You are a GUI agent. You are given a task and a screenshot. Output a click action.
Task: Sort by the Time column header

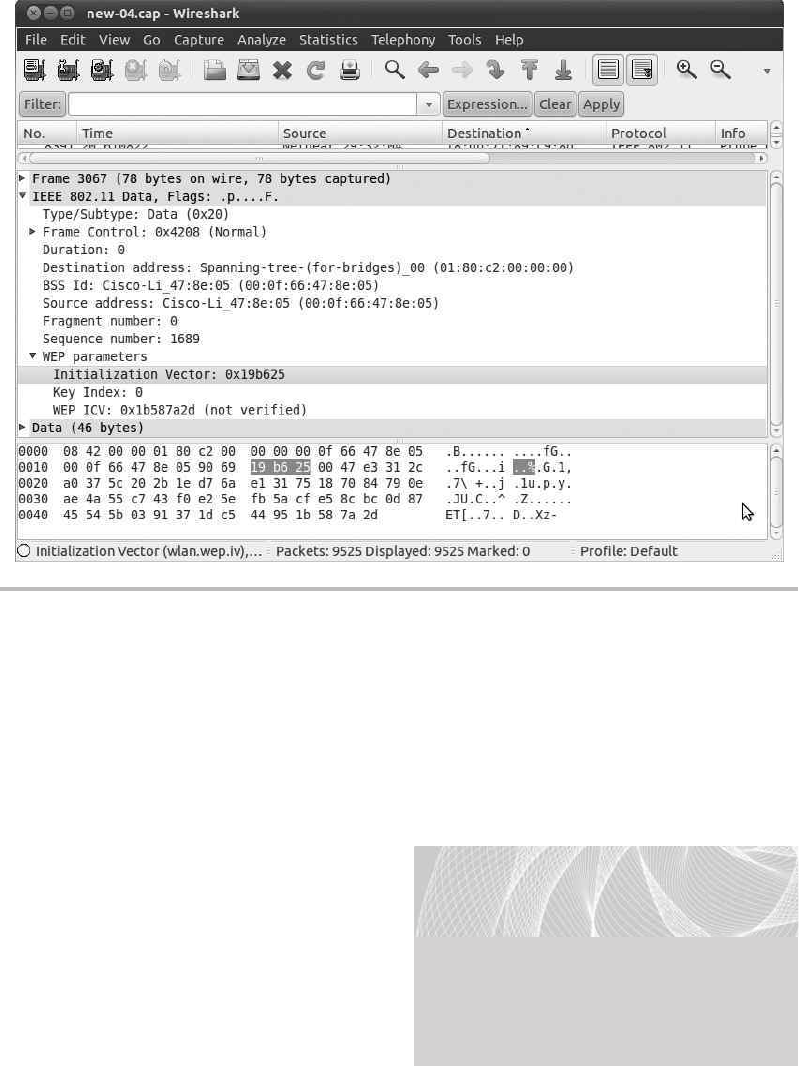tap(177, 133)
